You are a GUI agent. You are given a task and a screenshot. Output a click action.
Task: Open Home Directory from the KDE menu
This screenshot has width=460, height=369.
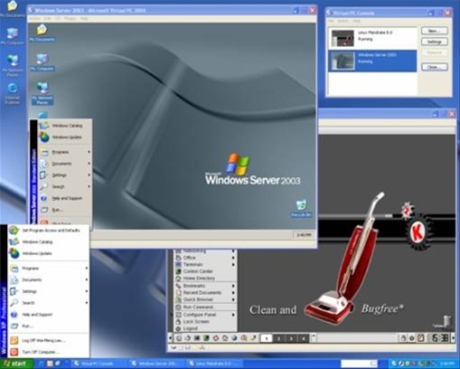coord(205,278)
